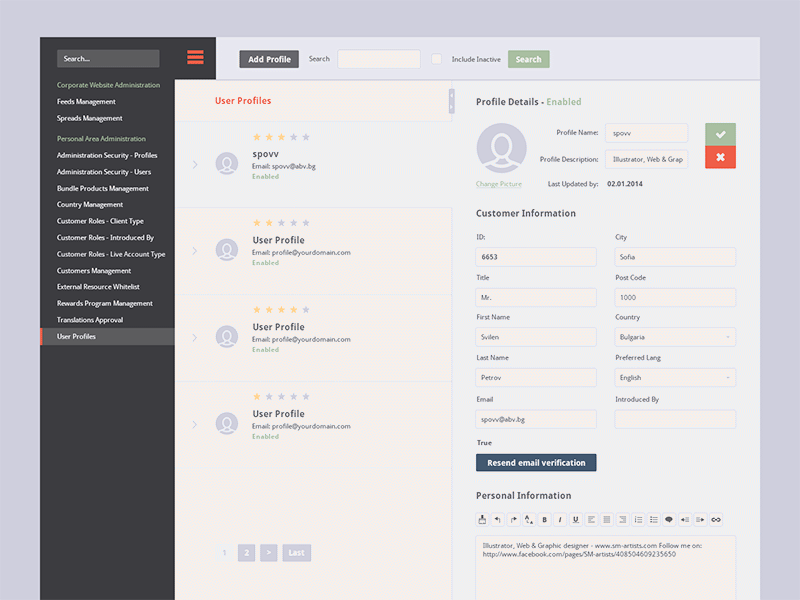Click the undo arrow in the editor toolbar
The height and width of the screenshot is (600, 800).
pyautogui.click(x=497, y=519)
